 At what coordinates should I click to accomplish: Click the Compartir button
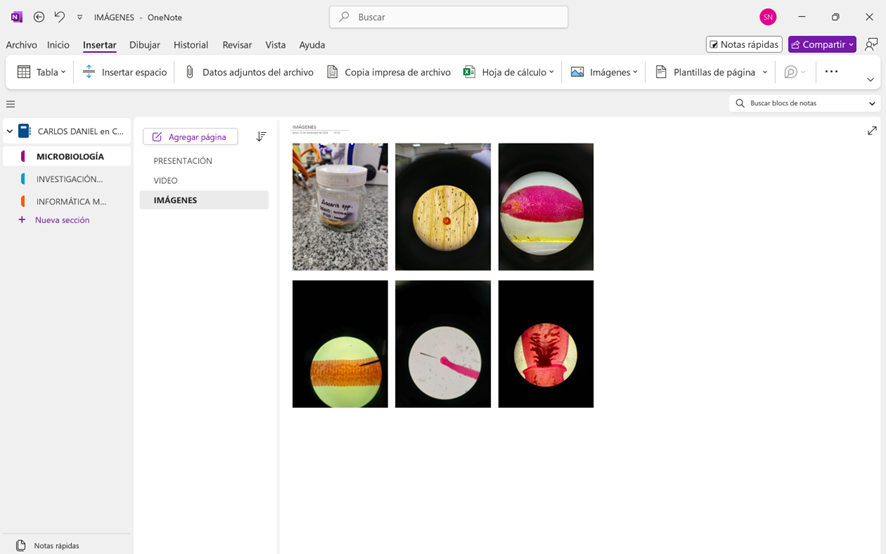[x=822, y=44]
